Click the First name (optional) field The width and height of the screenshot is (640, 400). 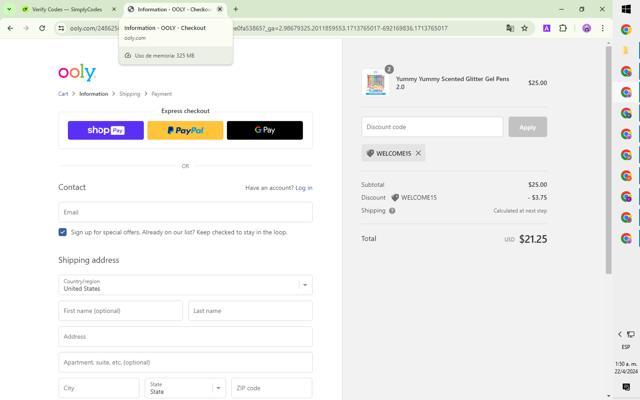(120, 311)
